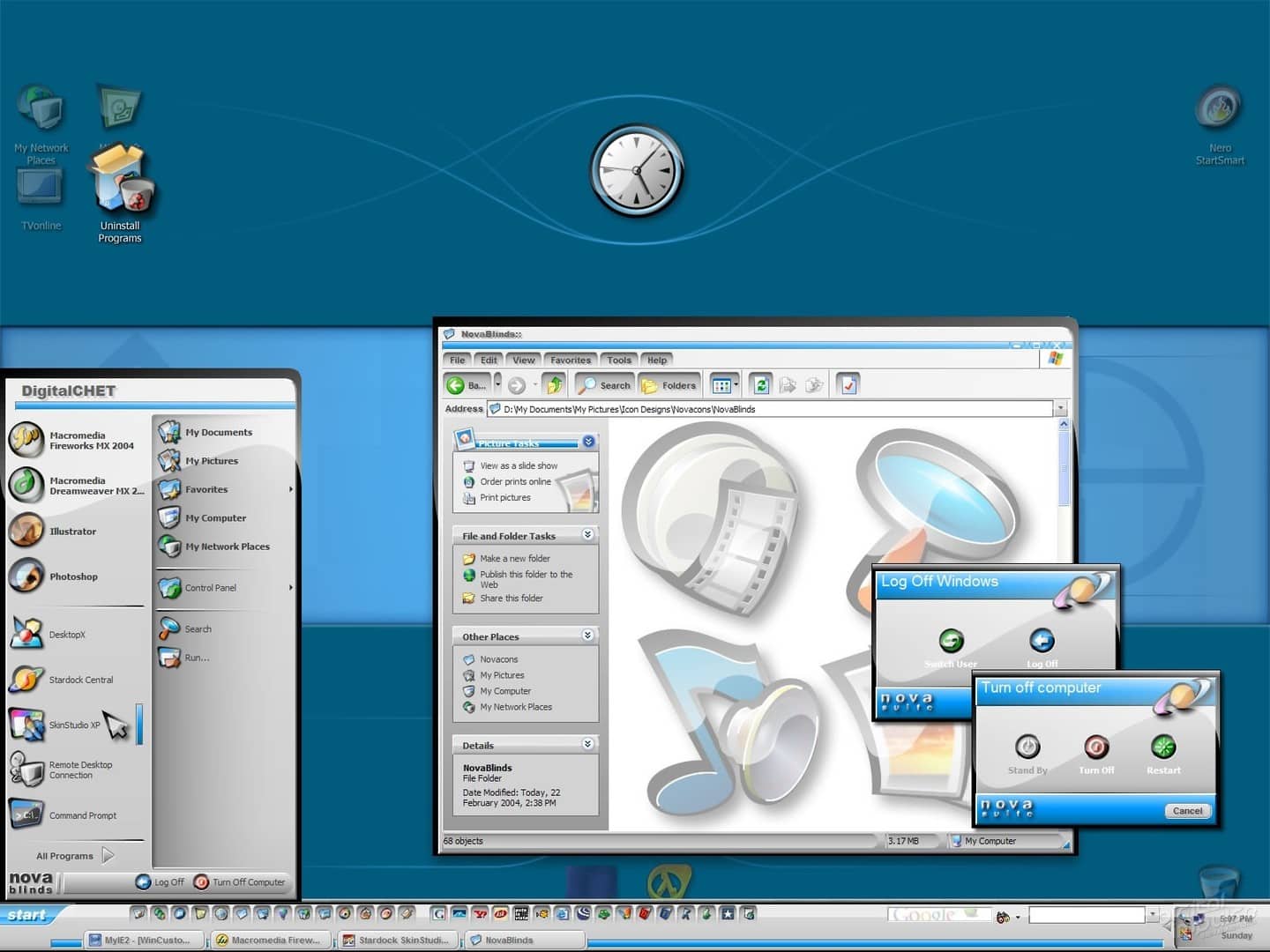The height and width of the screenshot is (952, 1270).
Task: Open Photoshop from the start menu
Action: coord(73,576)
